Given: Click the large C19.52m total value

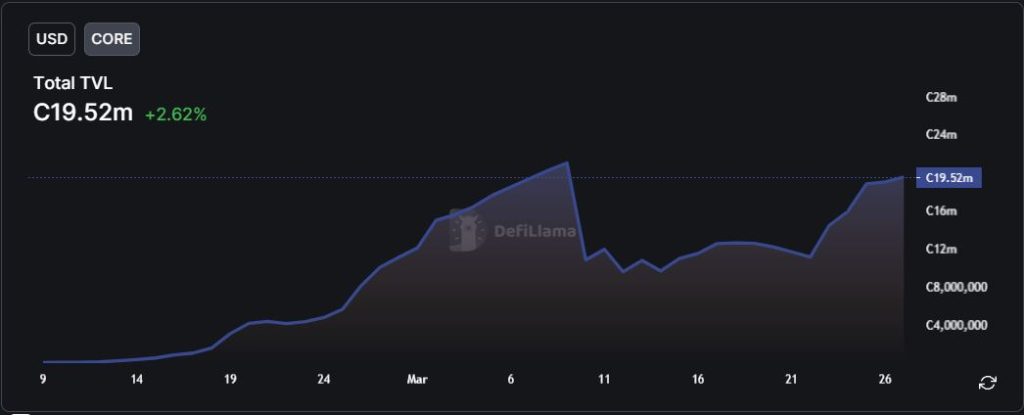Looking at the screenshot, I should coord(83,114).
